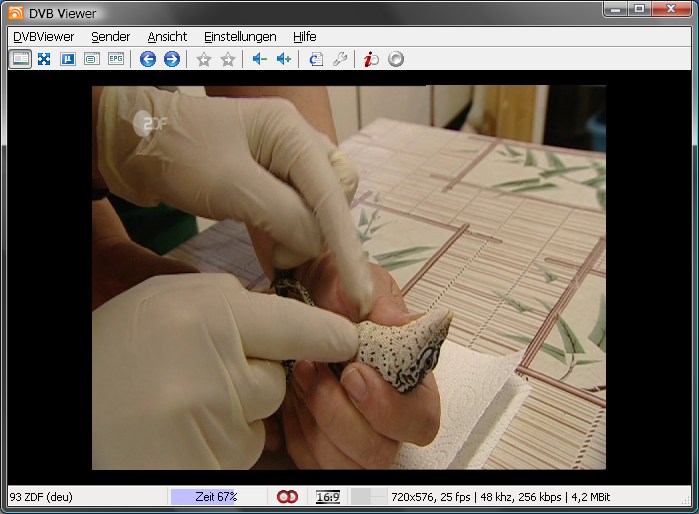This screenshot has width=699, height=514.
Task: Expand the Ansicht menu
Action: pyautogui.click(x=167, y=36)
